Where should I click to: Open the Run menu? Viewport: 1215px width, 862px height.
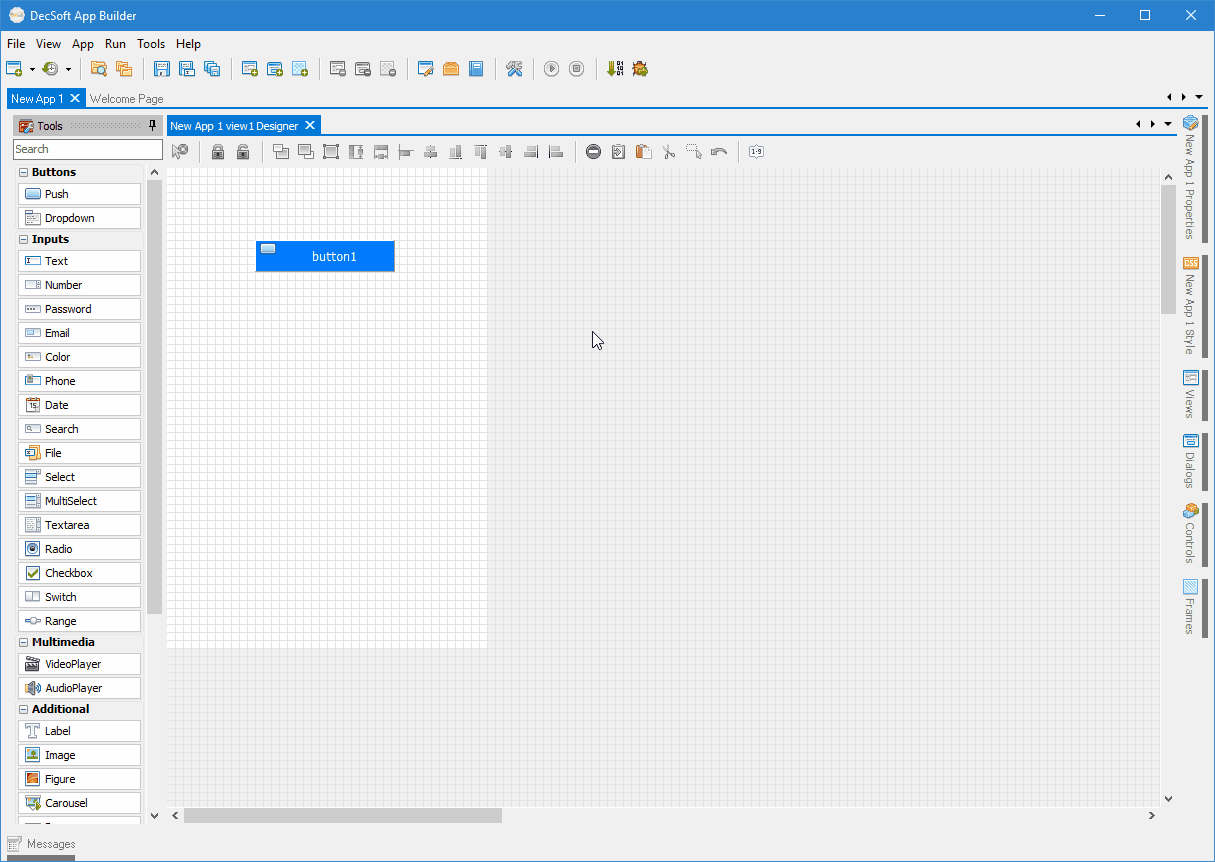click(115, 44)
